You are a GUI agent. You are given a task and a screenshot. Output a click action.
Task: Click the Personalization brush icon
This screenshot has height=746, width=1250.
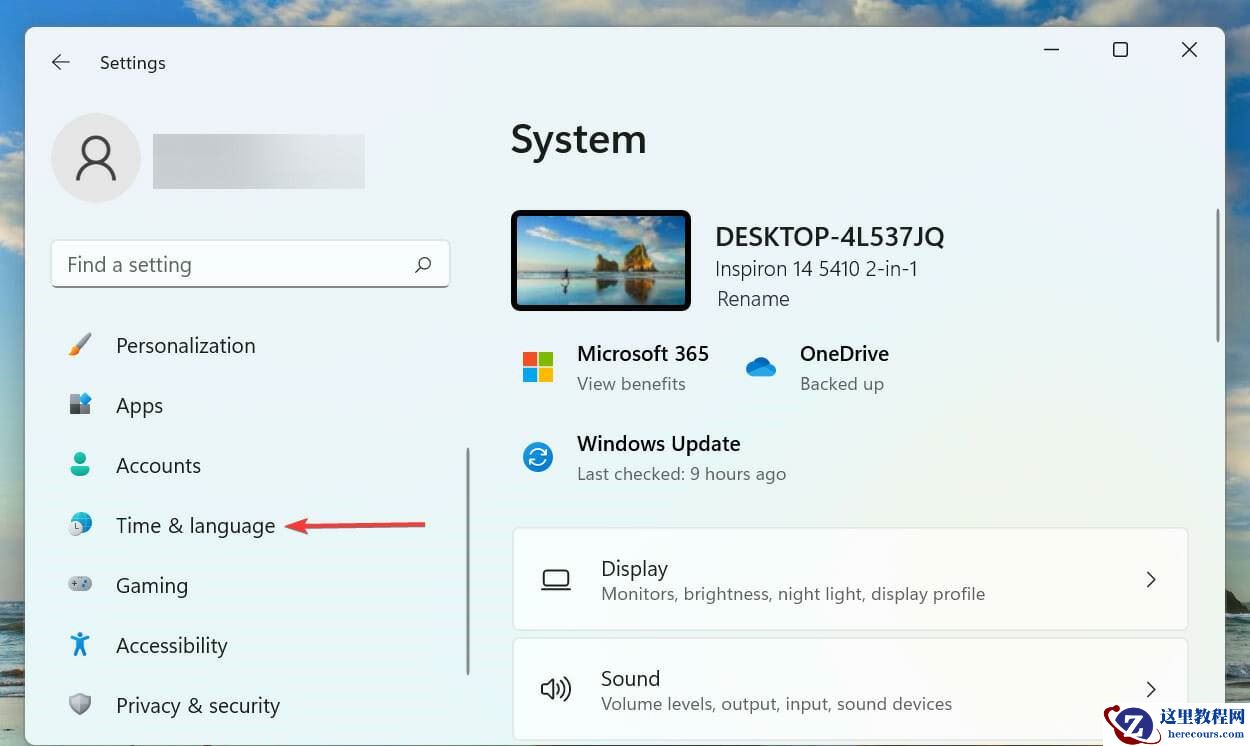pyautogui.click(x=80, y=345)
